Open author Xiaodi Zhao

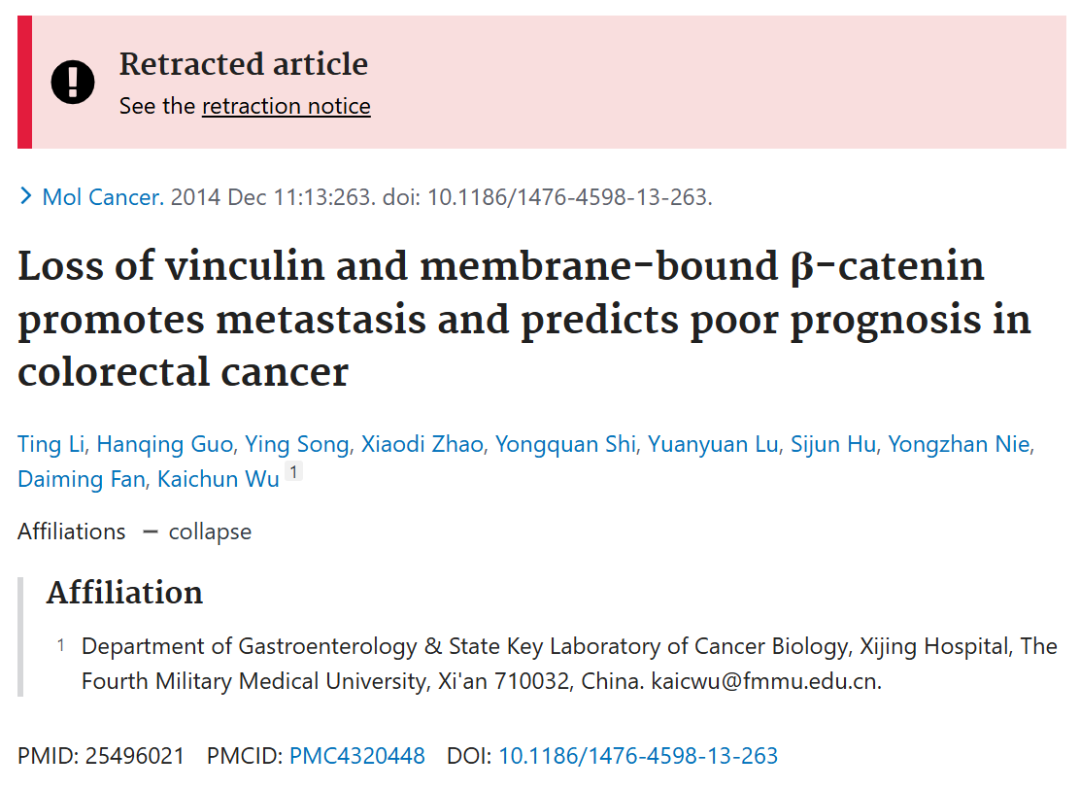click(422, 444)
